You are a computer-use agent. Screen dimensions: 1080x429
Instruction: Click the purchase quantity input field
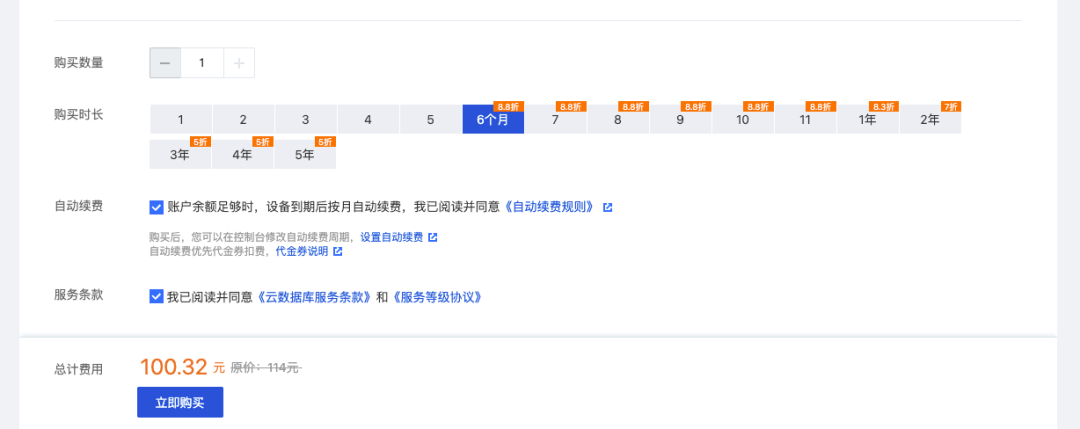pos(202,63)
